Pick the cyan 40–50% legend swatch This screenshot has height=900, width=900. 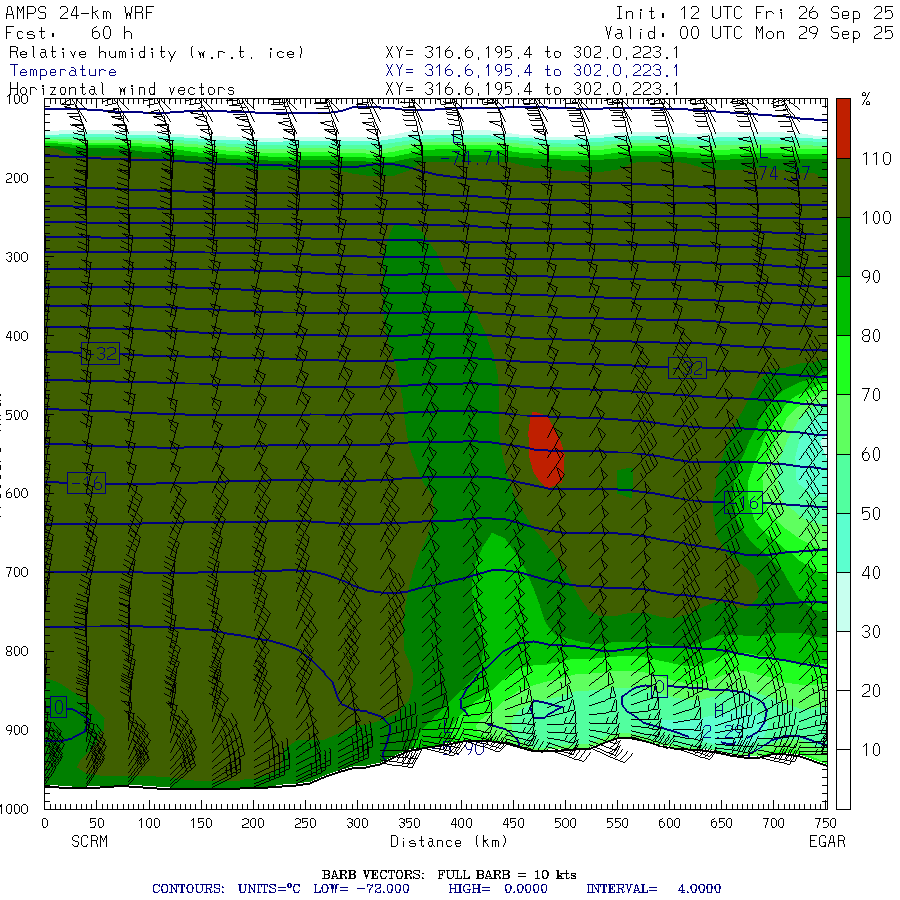pyautogui.click(x=844, y=542)
